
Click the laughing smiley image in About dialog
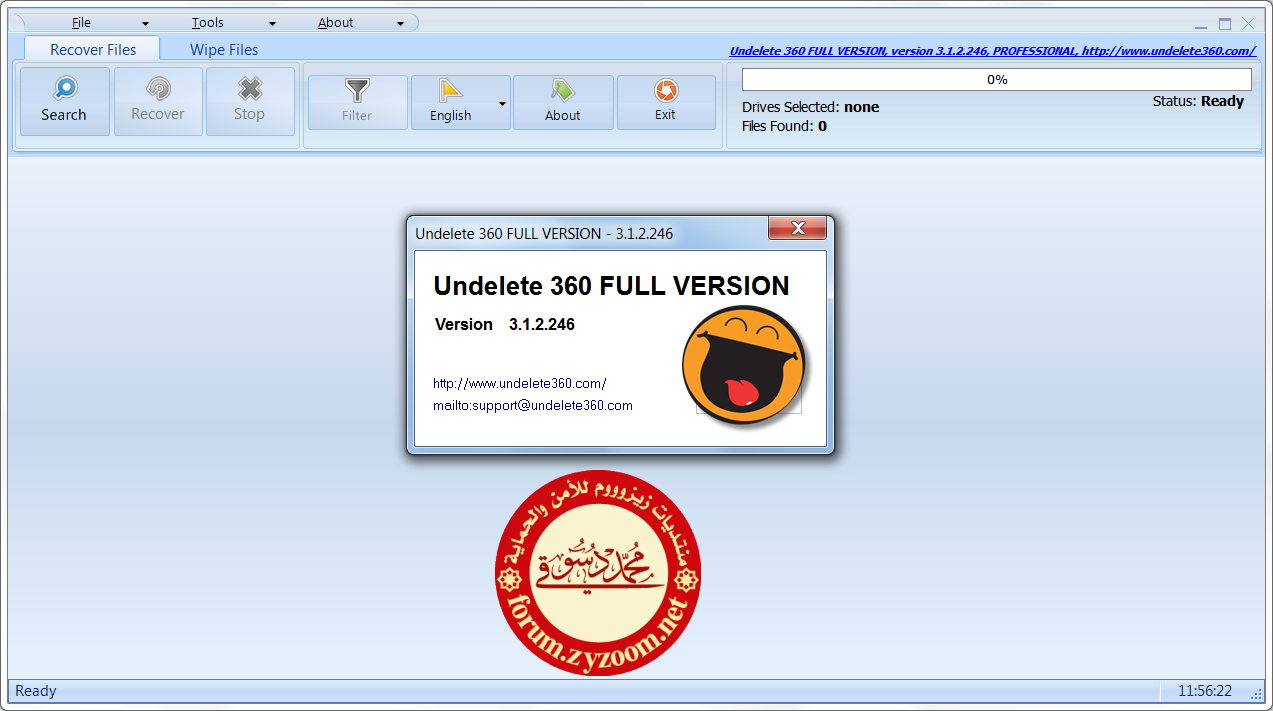click(x=745, y=364)
